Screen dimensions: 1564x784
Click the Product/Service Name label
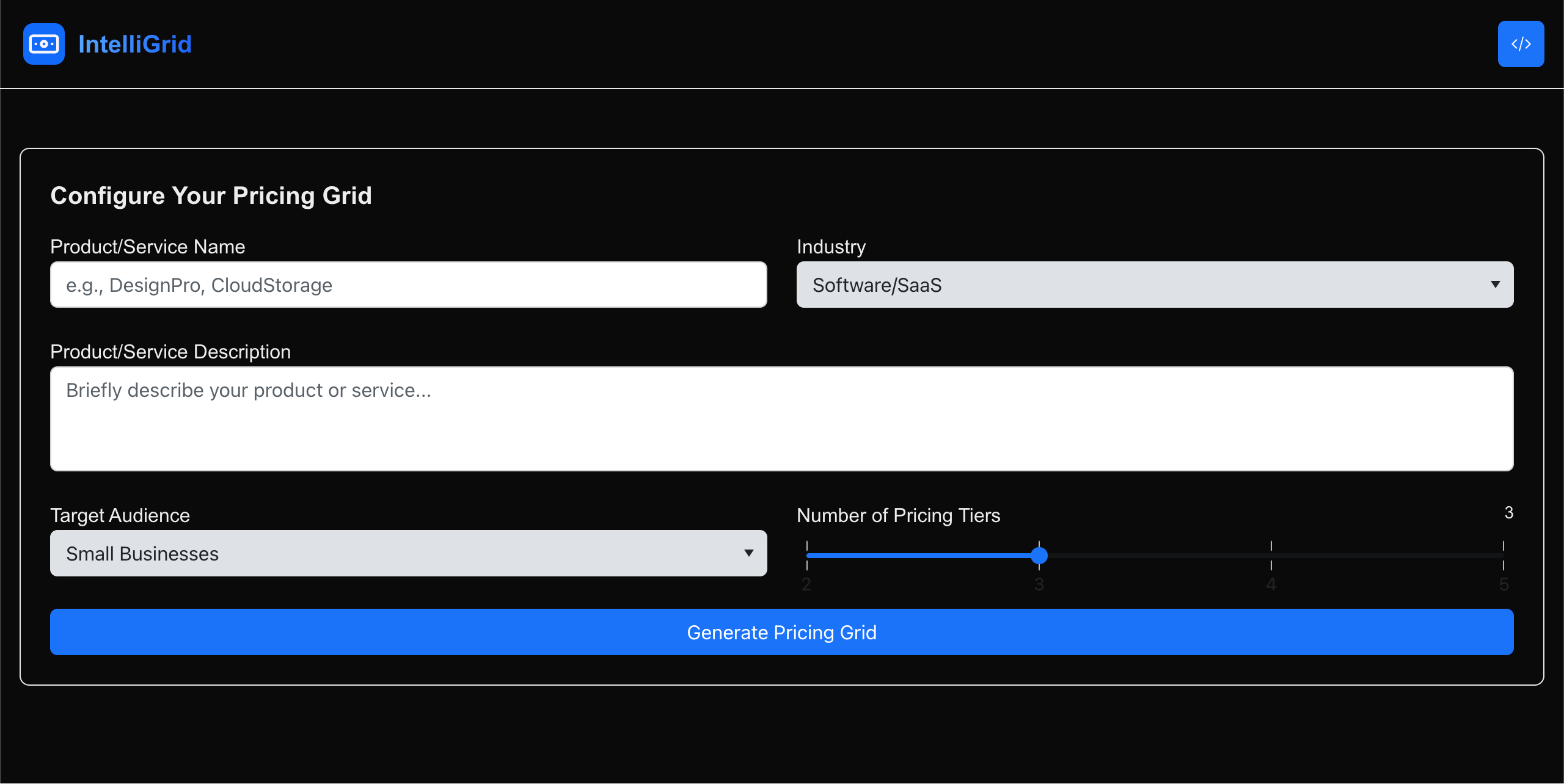pyautogui.click(x=147, y=247)
